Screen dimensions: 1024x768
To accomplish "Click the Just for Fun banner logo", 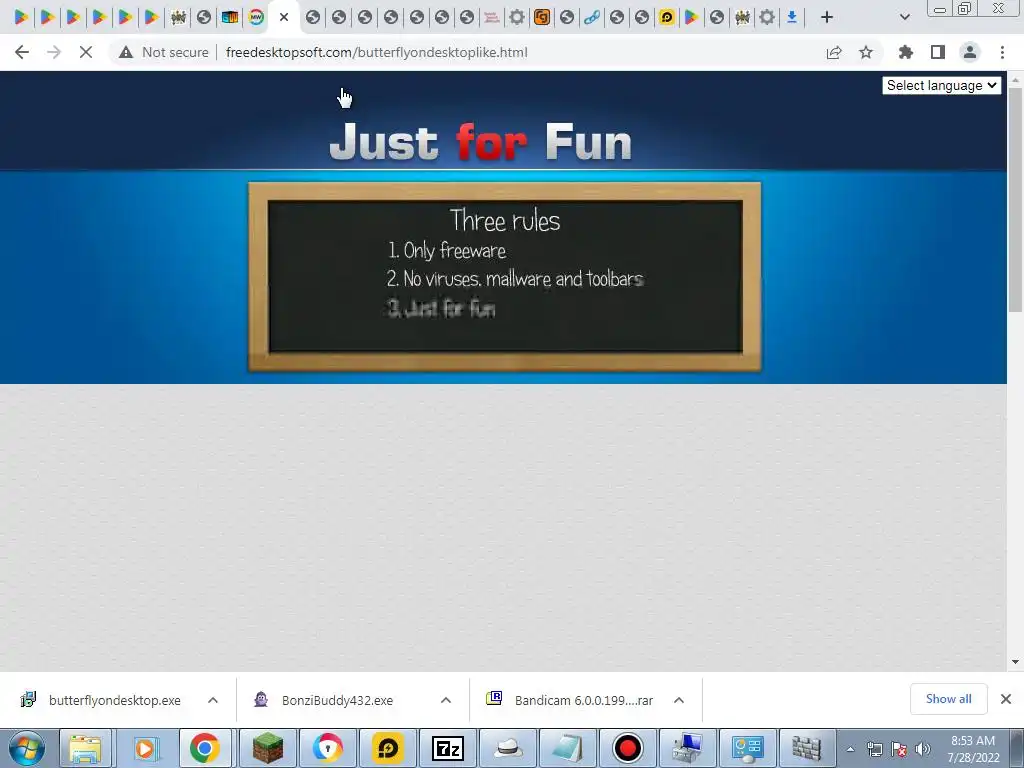I will click(481, 141).
